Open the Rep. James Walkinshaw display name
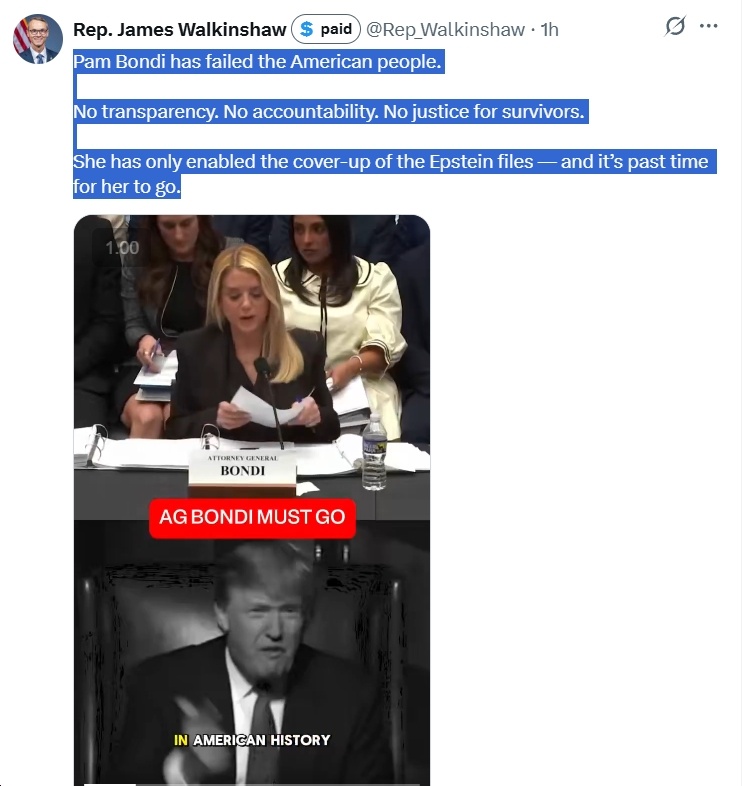The image size is (750, 786). tap(179, 30)
